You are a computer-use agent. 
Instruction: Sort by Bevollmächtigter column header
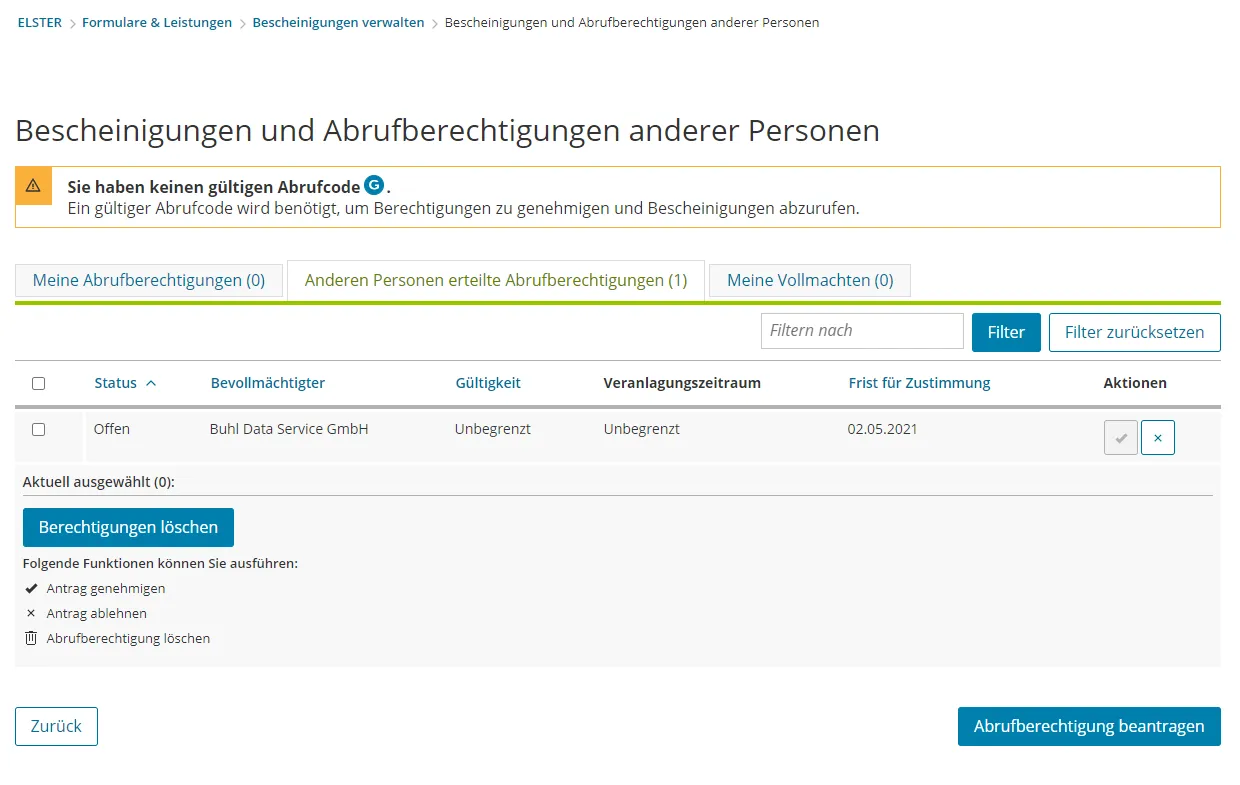point(267,383)
